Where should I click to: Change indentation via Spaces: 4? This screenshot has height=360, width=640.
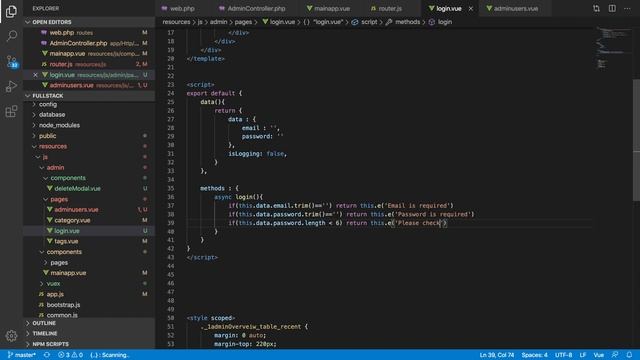tap(534, 355)
